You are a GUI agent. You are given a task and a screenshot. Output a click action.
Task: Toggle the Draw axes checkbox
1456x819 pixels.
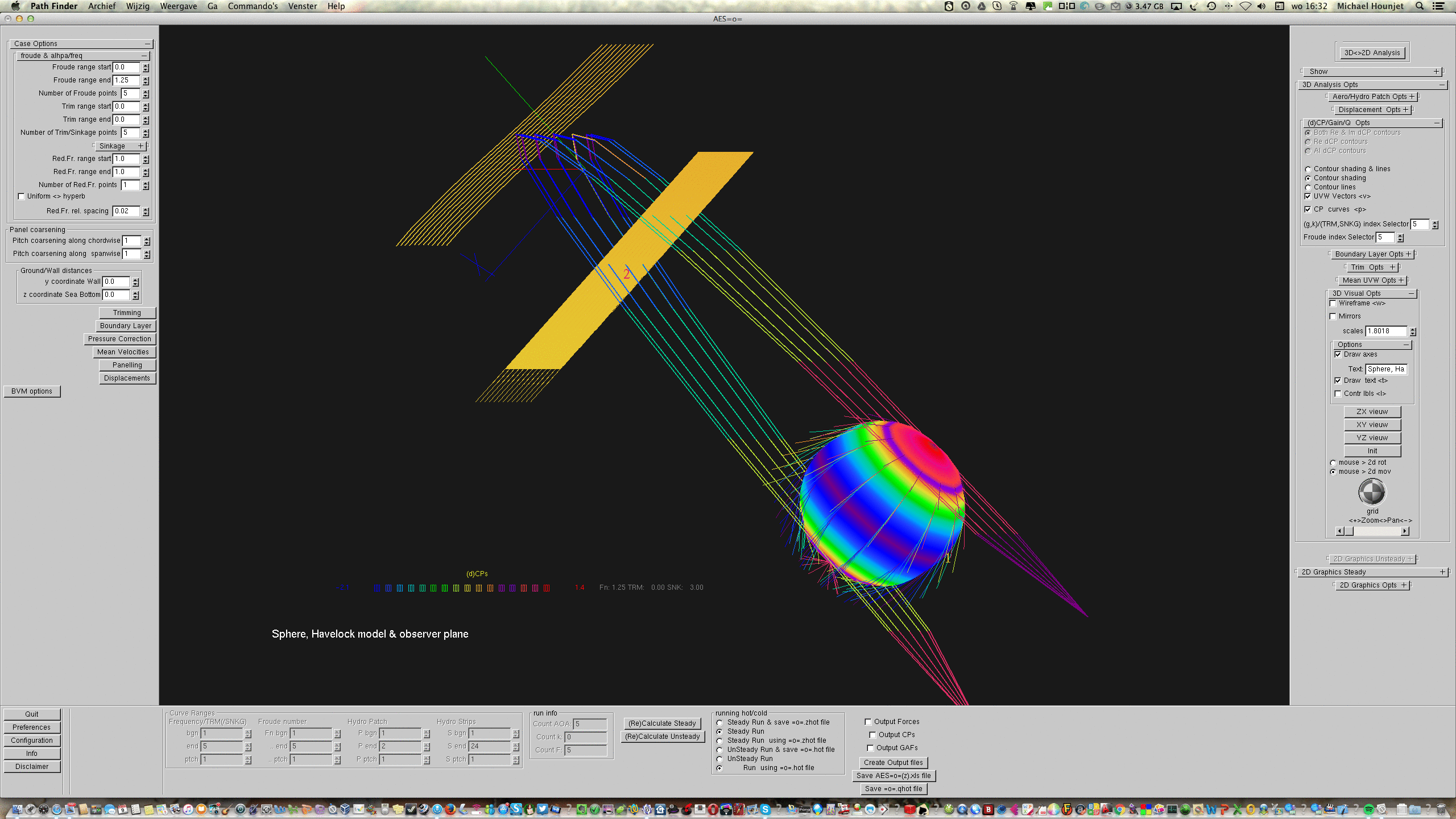pos(1338,354)
